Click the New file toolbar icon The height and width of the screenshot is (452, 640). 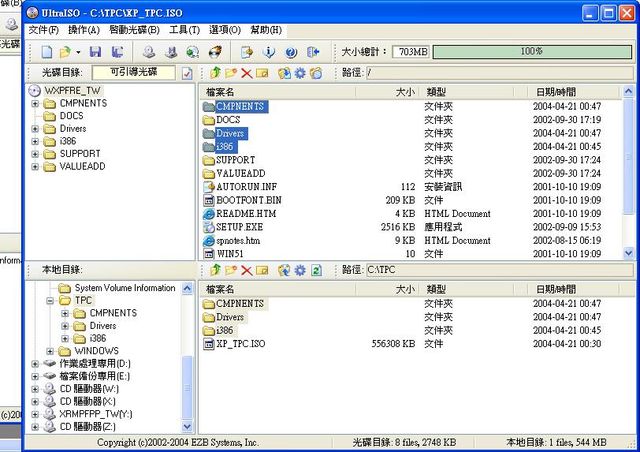point(47,52)
